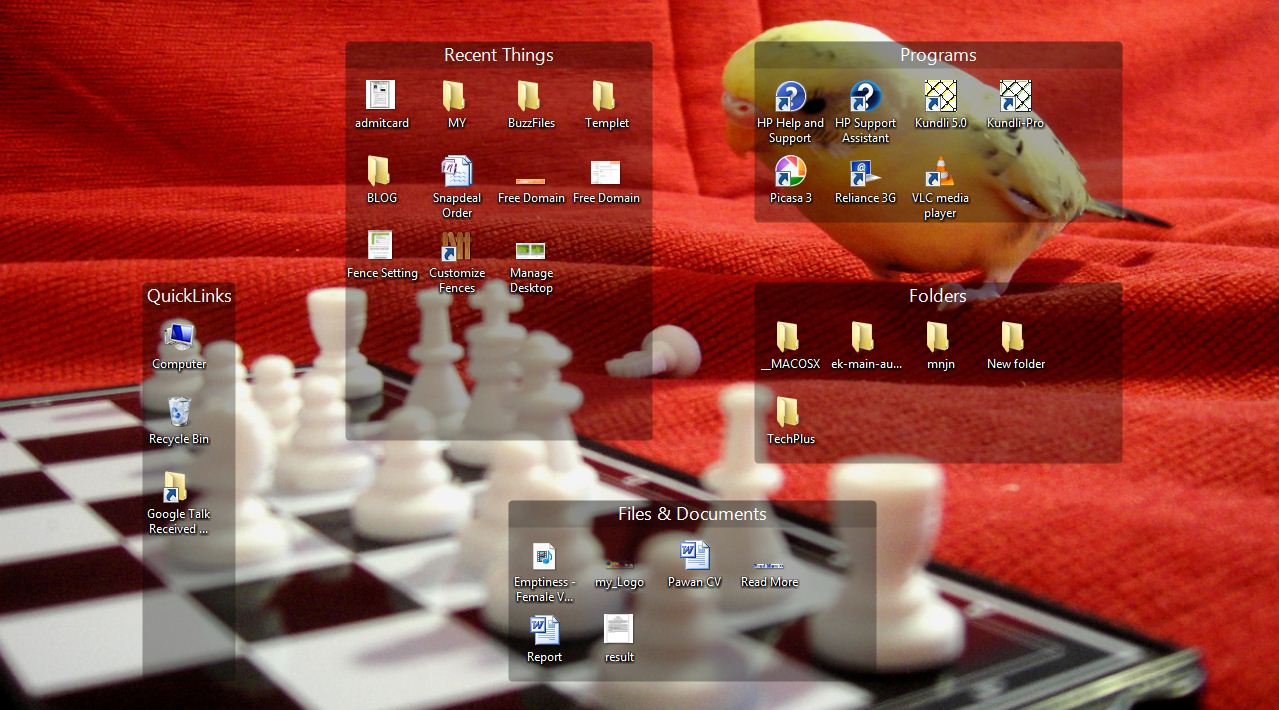The height and width of the screenshot is (710, 1279).
Task: Open the Pawan CV Word document
Action: 694,555
